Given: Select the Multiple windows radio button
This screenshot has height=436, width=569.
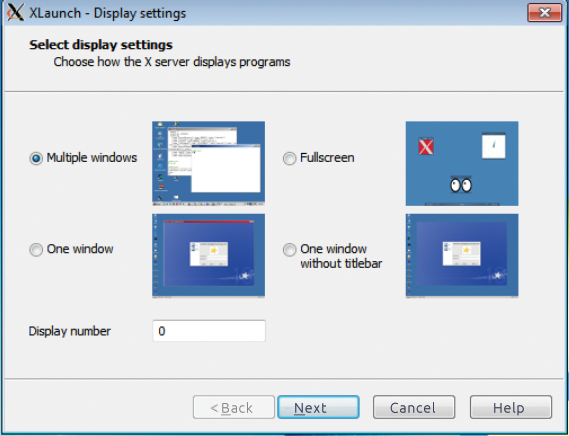Looking at the screenshot, I should tap(36, 158).
